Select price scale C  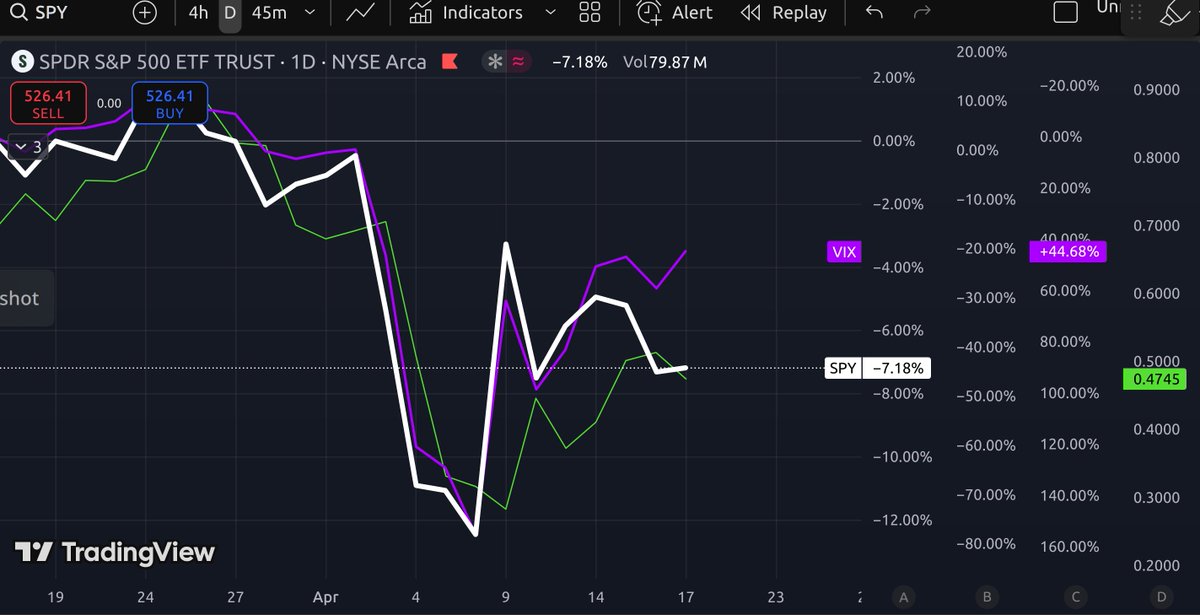point(1075,598)
